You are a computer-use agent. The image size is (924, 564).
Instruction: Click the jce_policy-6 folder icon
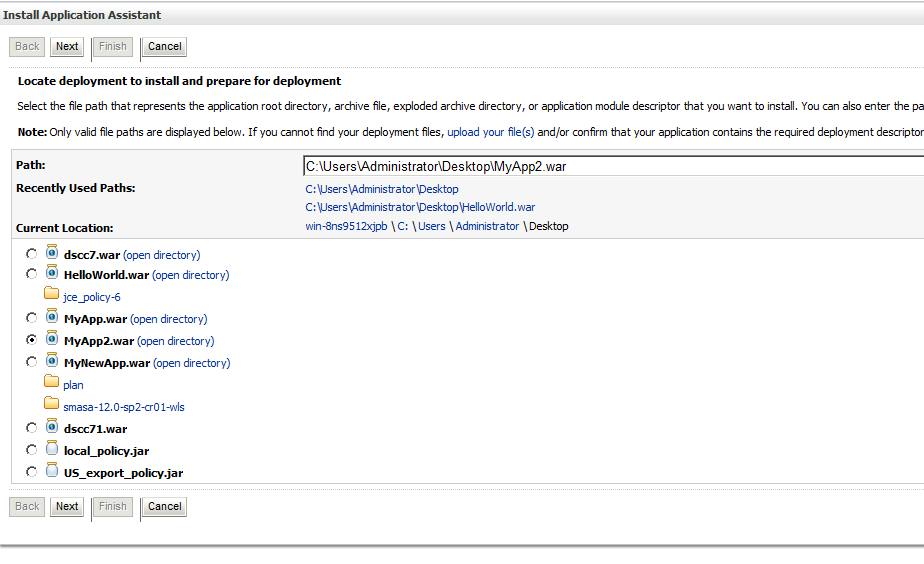[x=51, y=293]
